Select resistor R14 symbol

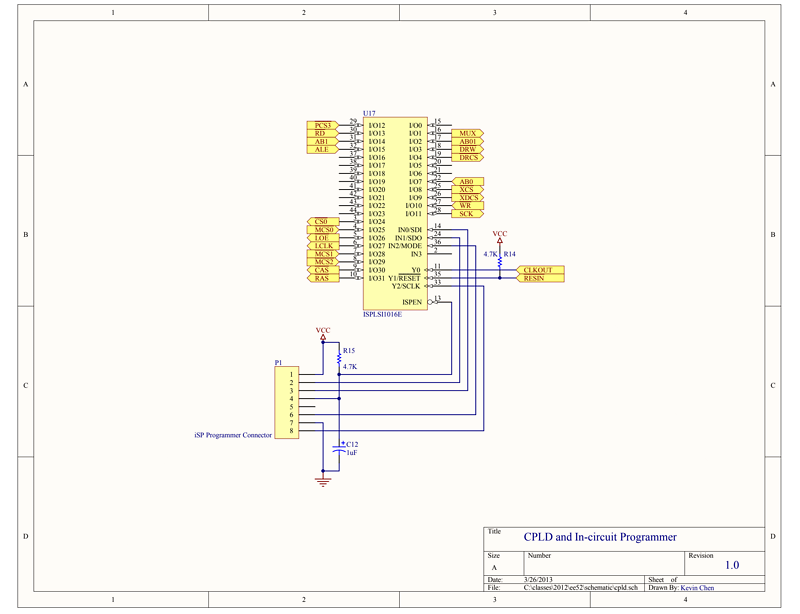[x=500, y=262]
